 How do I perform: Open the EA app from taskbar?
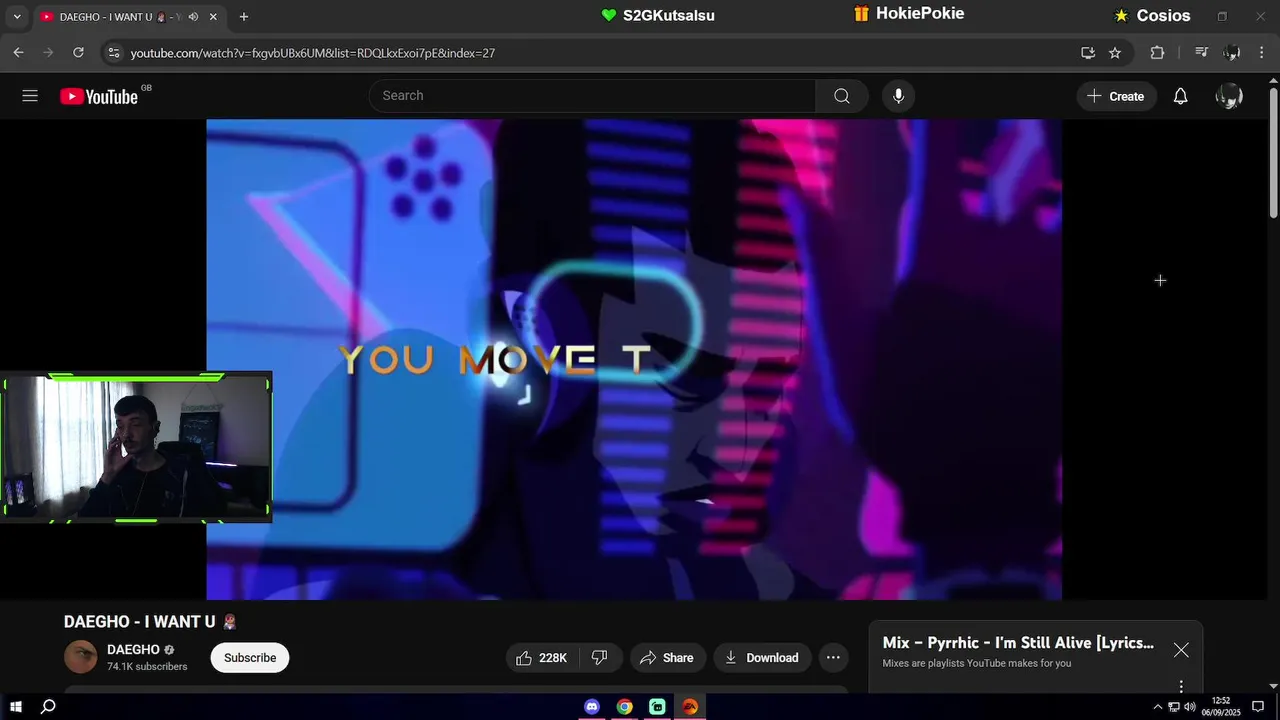pyautogui.click(x=690, y=707)
